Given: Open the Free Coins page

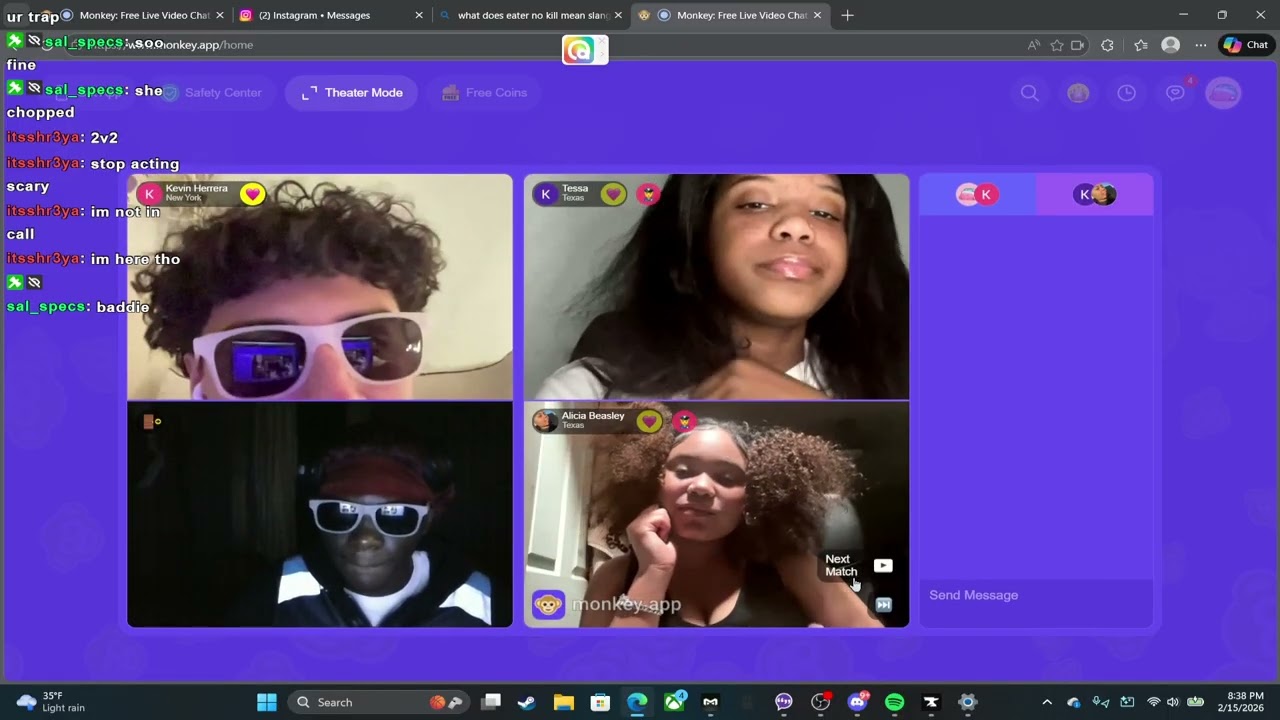Looking at the screenshot, I should 484,92.
